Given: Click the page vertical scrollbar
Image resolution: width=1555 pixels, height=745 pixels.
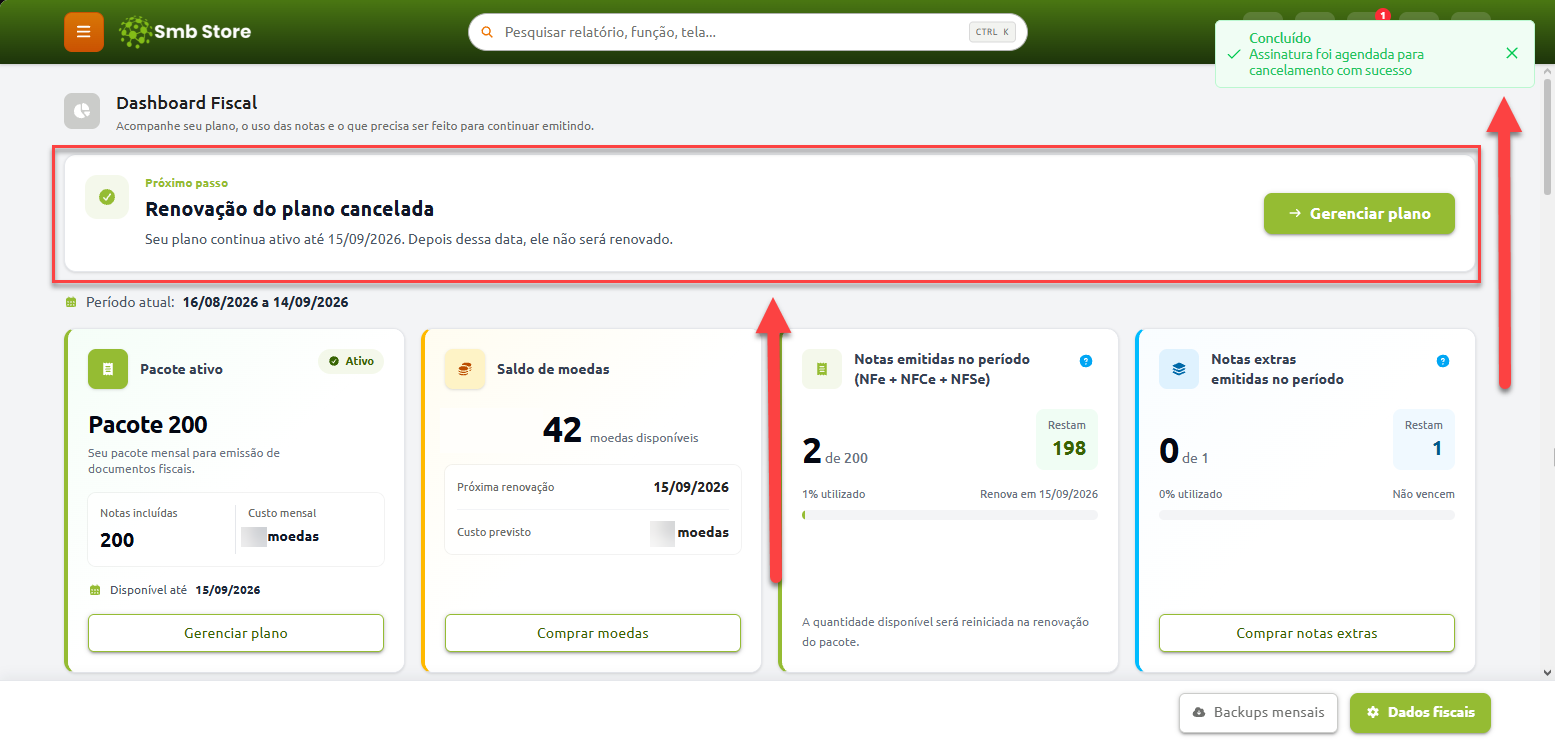Looking at the screenshot, I should [1548, 135].
